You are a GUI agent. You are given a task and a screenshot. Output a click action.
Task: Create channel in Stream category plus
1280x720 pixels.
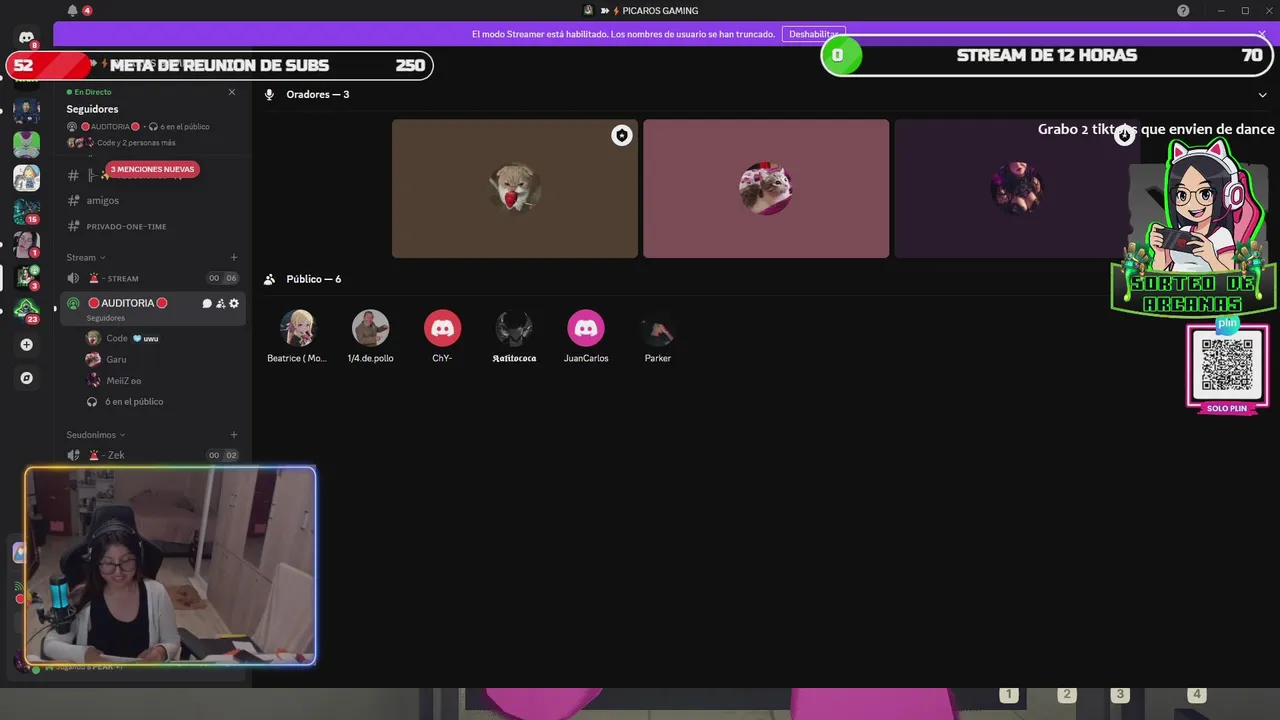(234, 257)
